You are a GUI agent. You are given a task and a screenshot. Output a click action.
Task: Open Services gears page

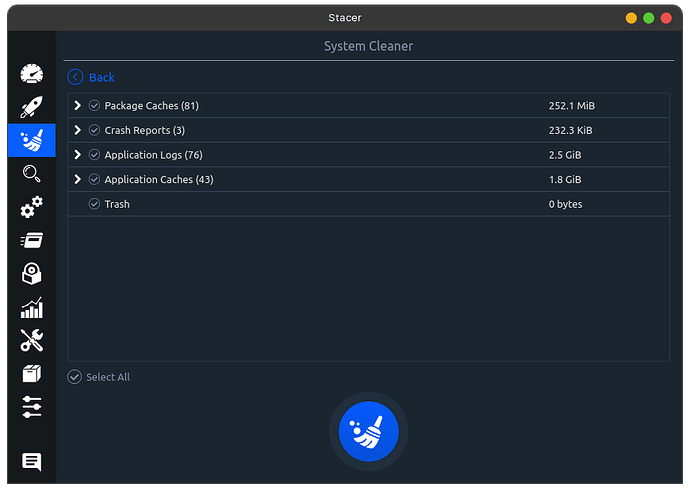[32, 207]
